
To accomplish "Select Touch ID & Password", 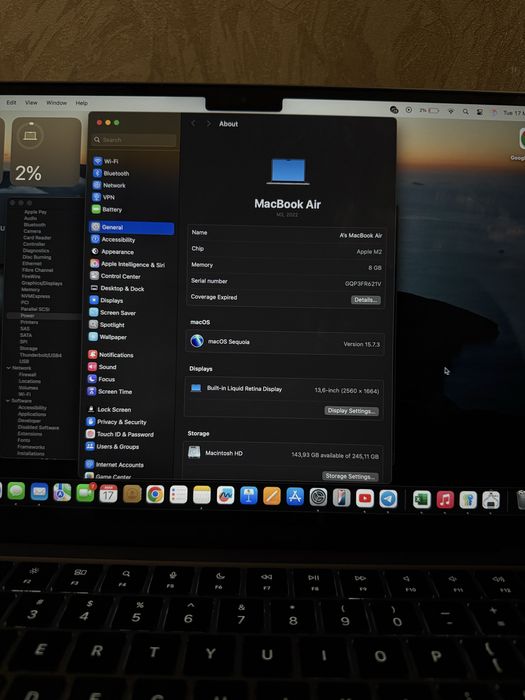I will pyautogui.click(x=120, y=434).
